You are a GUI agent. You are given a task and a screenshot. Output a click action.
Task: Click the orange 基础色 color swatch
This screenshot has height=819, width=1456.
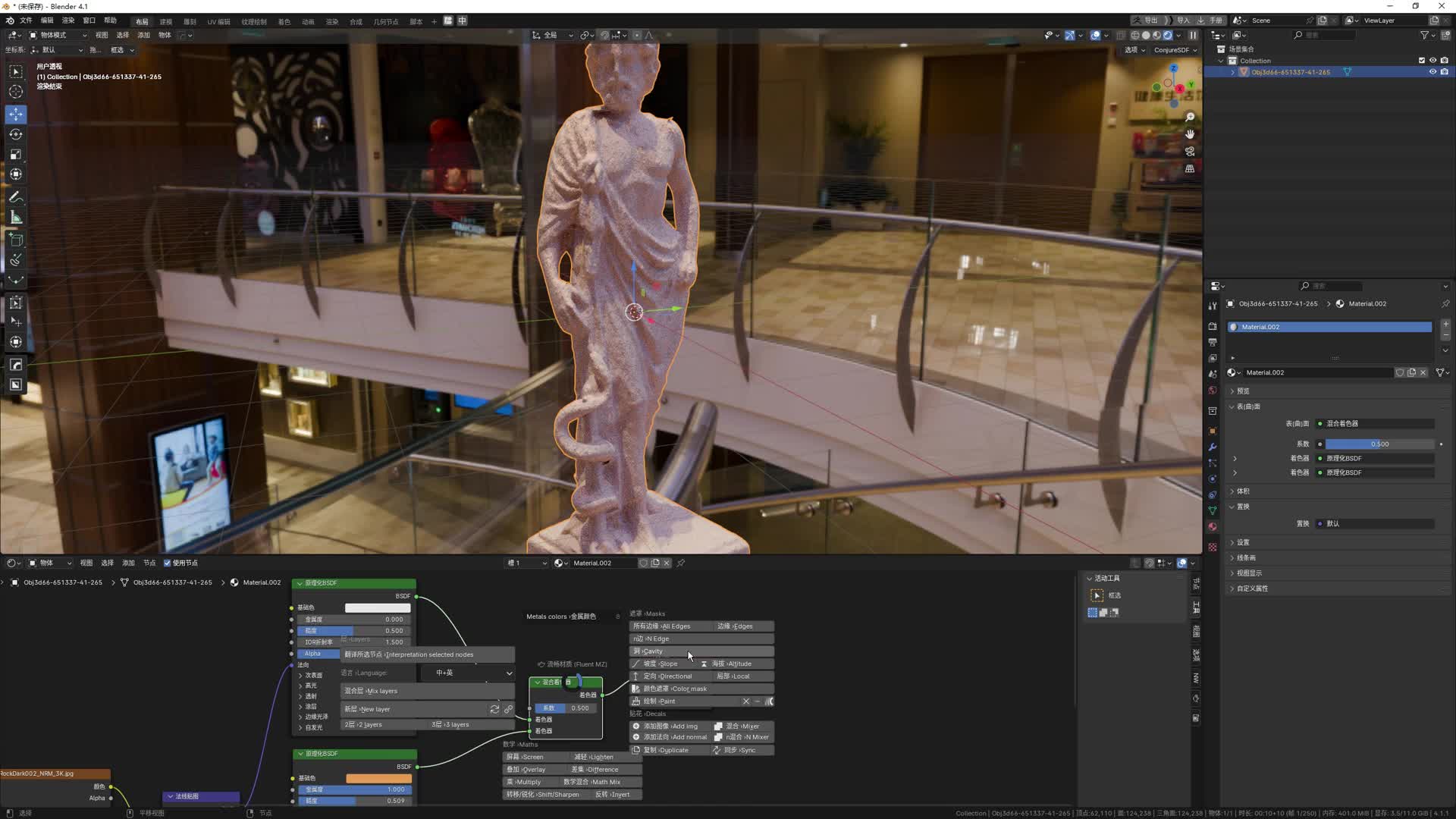coord(378,779)
